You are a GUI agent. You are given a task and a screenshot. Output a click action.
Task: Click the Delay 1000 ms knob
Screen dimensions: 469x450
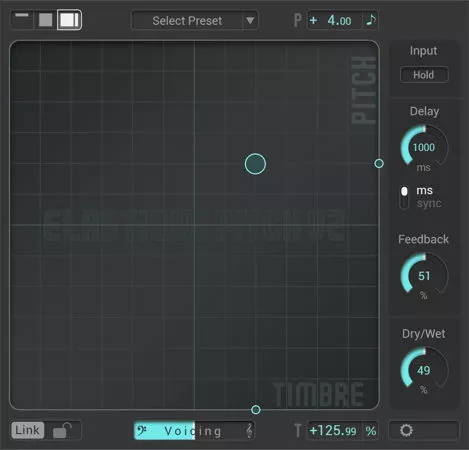(x=424, y=147)
